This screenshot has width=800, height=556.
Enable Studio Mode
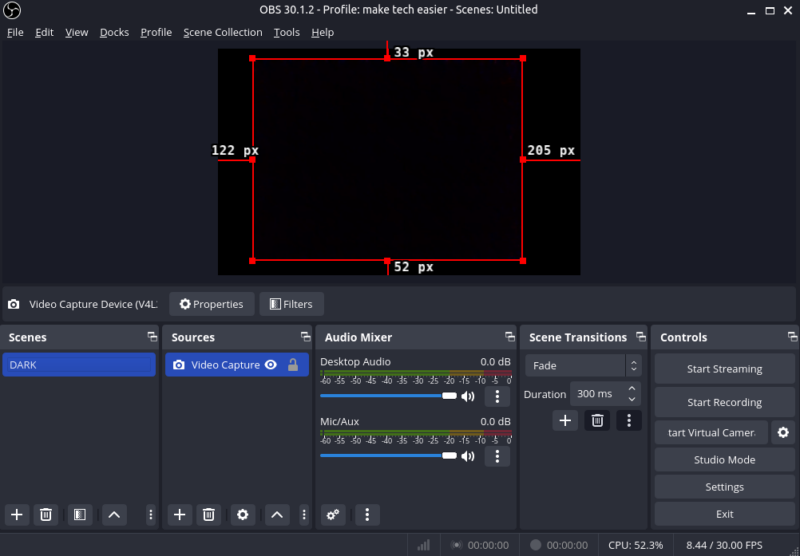point(724,460)
